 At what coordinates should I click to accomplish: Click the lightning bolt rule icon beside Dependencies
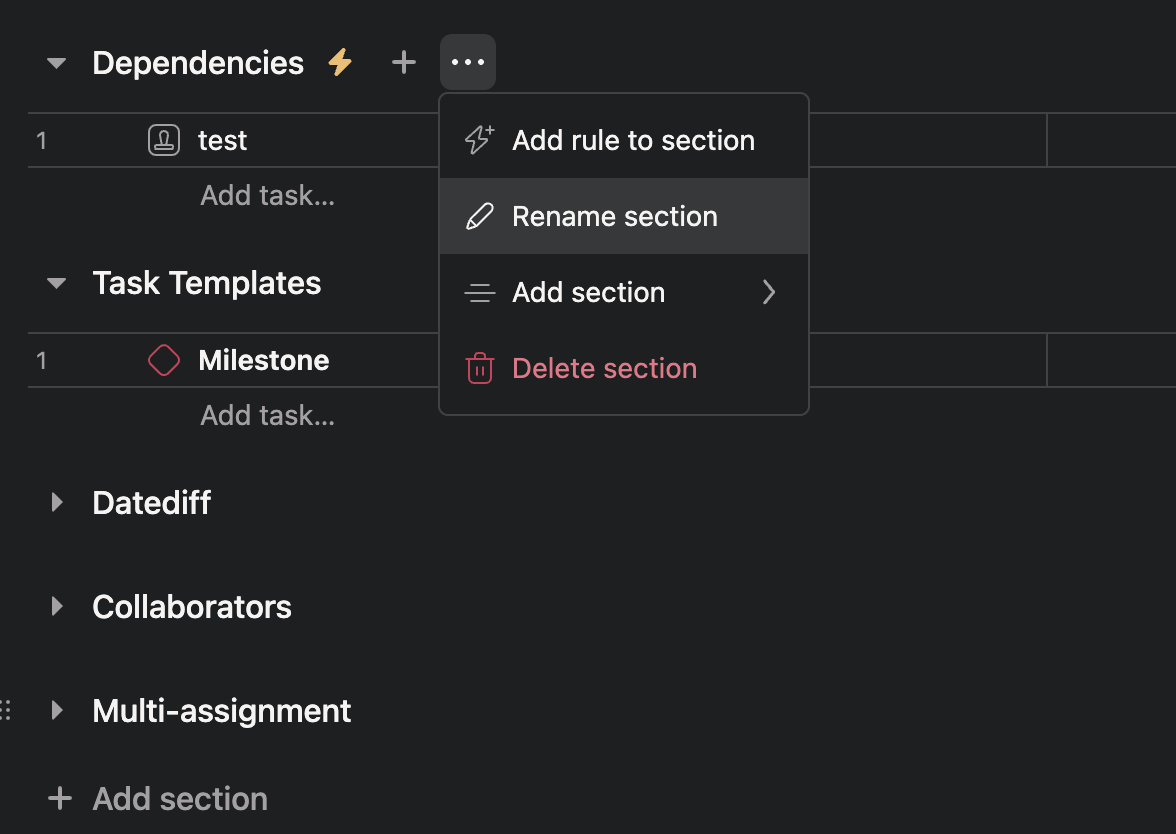pos(340,62)
